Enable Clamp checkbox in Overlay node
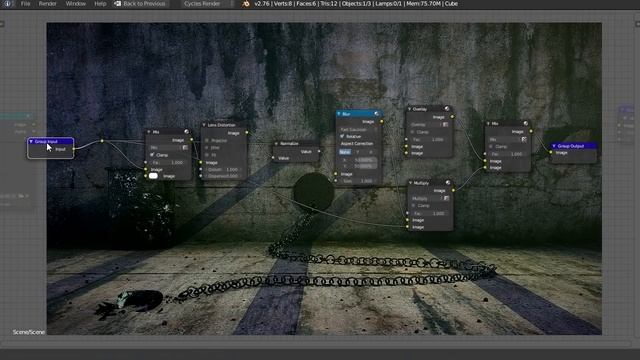This screenshot has width=640, height=360. (x=412, y=132)
